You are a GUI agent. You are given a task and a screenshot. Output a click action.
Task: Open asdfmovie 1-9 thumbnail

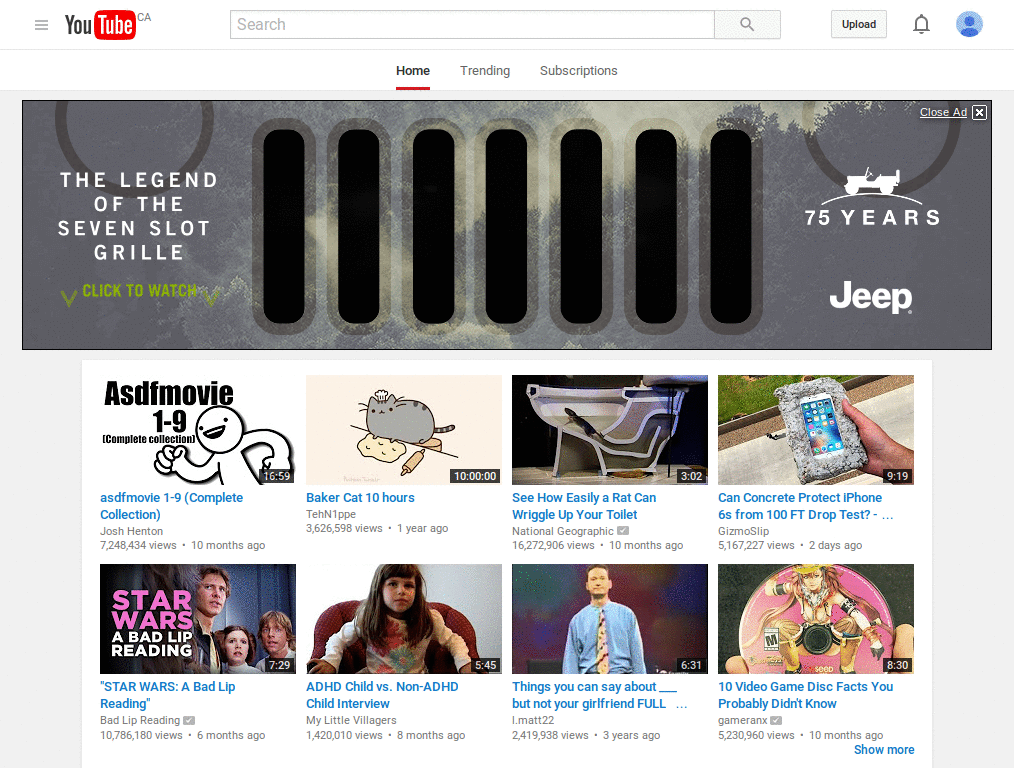(x=198, y=430)
